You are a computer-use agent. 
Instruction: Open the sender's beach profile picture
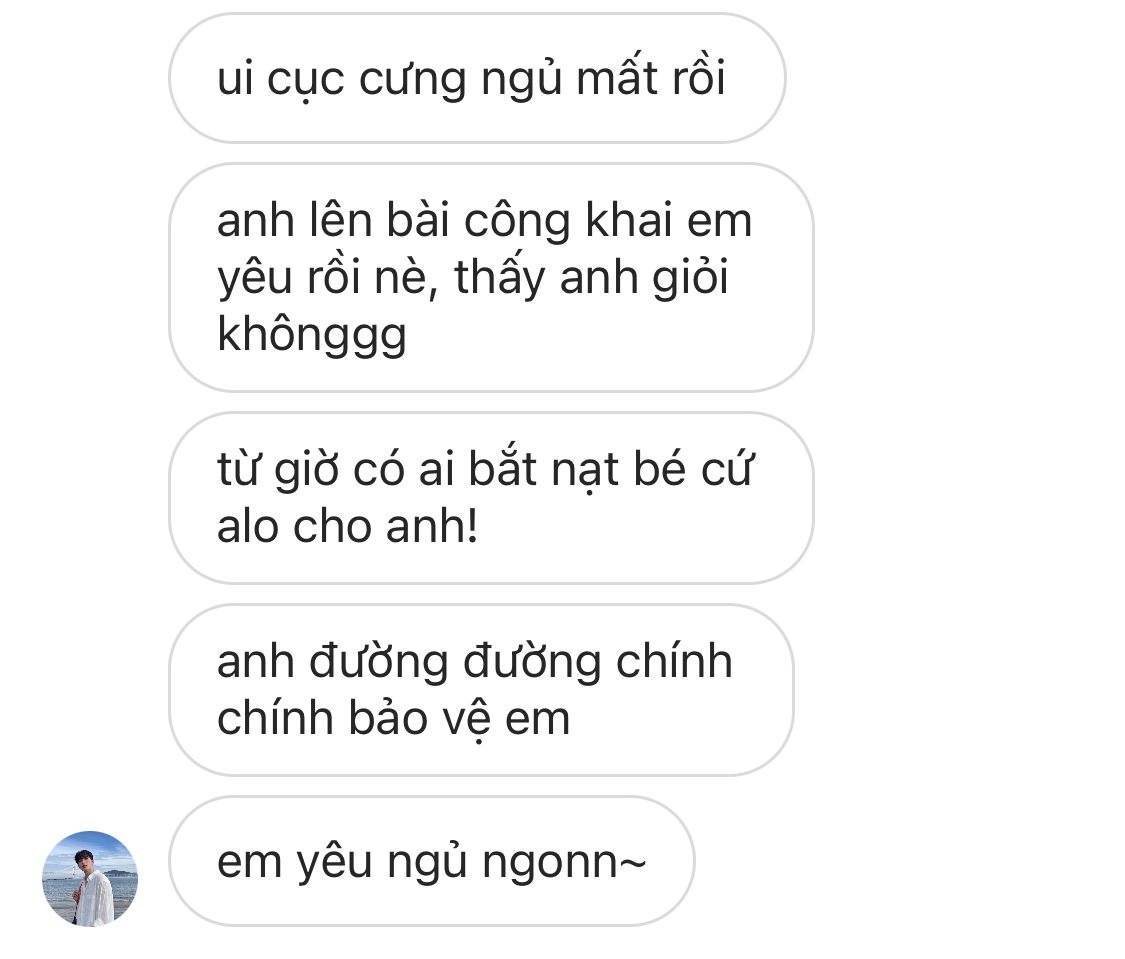coord(90,879)
